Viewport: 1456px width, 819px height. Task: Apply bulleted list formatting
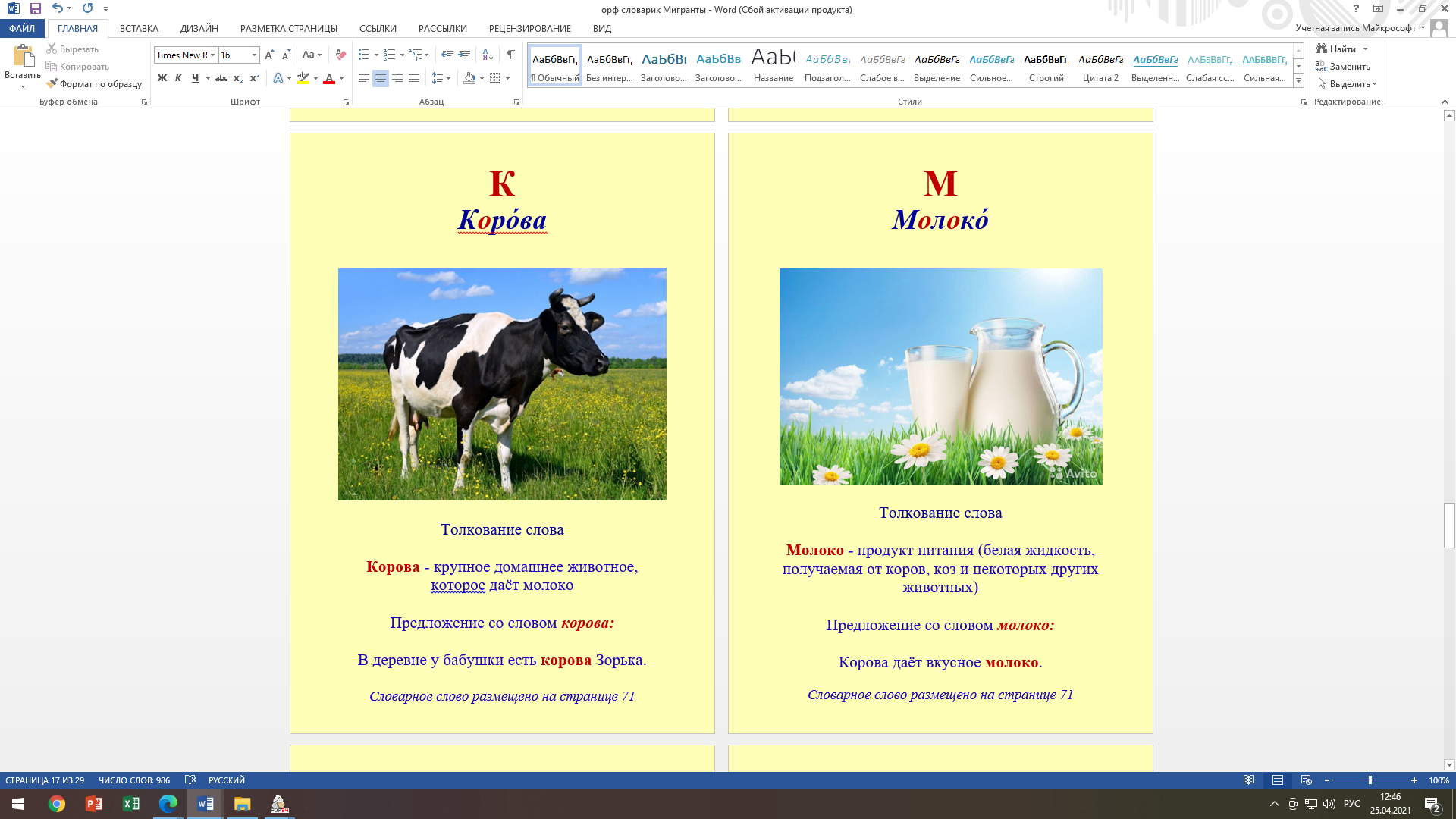click(364, 55)
